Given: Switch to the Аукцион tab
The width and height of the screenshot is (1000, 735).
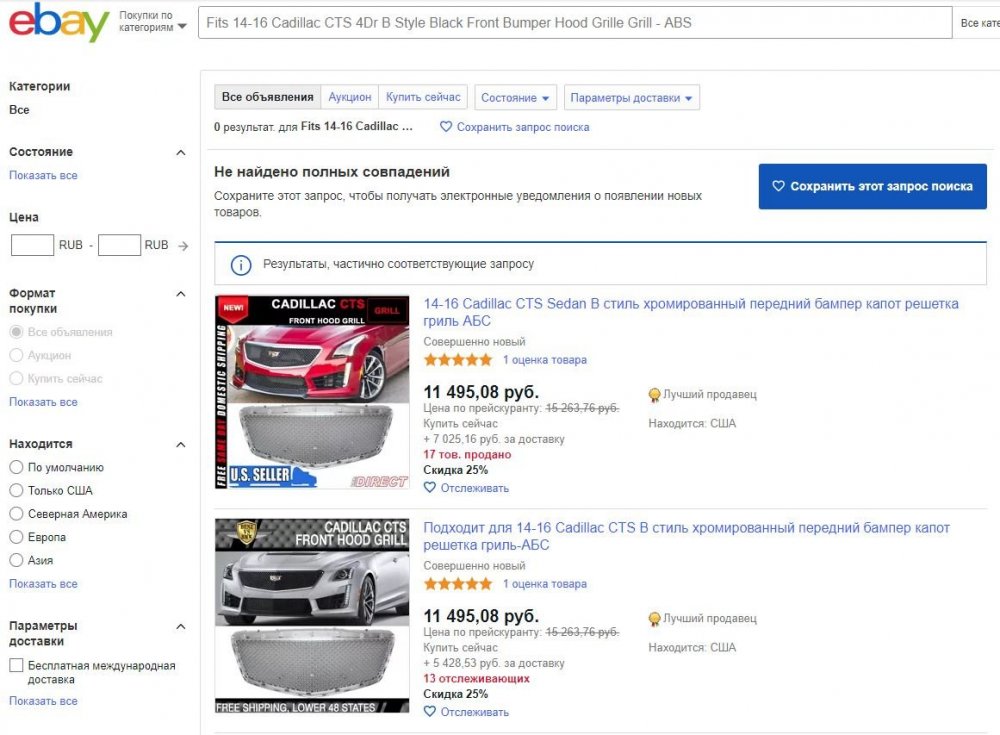Looking at the screenshot, I should [349, 97].
